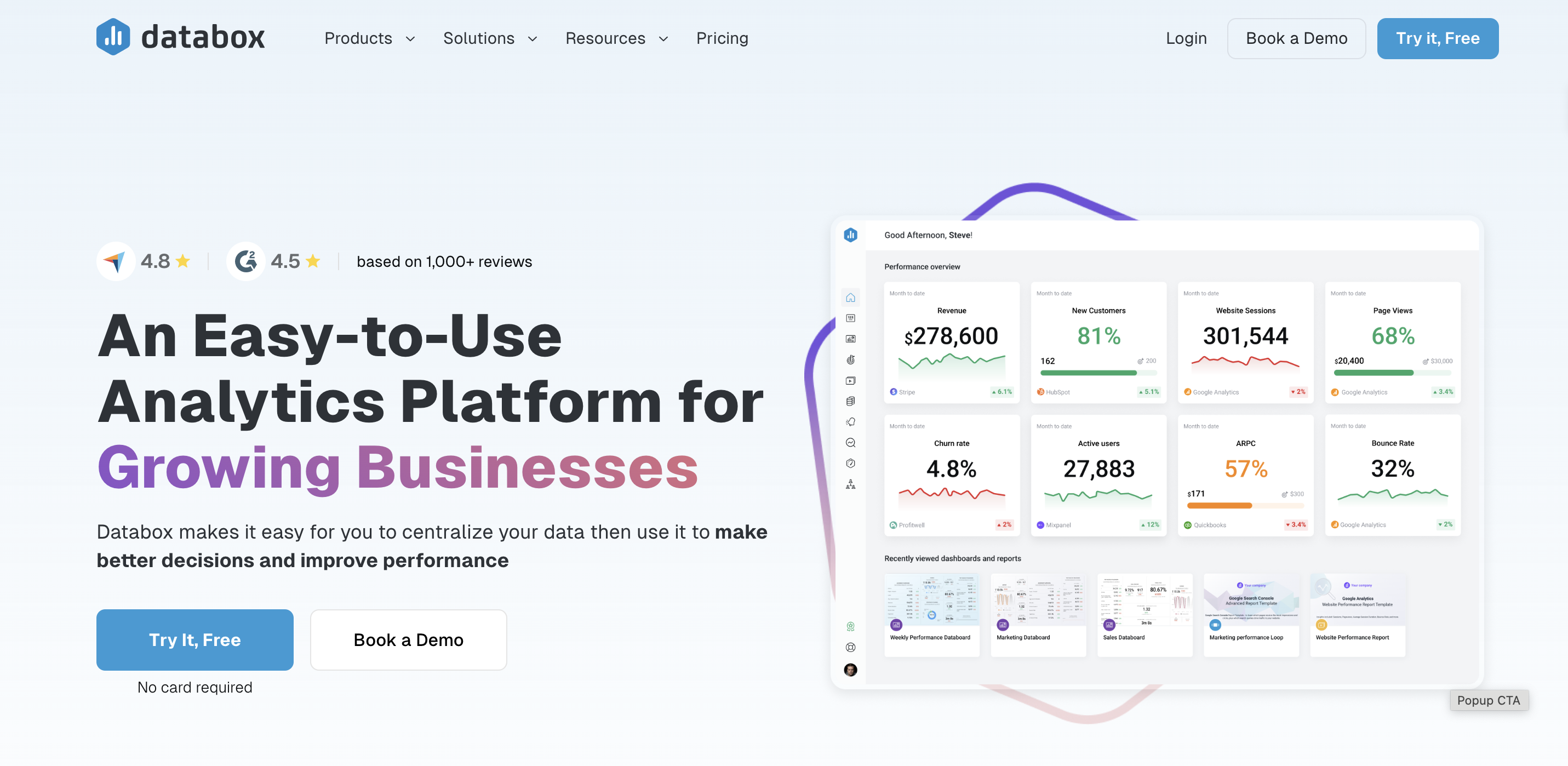
Task: Click the header Book a Demo button
Action: pos(1296,38)
